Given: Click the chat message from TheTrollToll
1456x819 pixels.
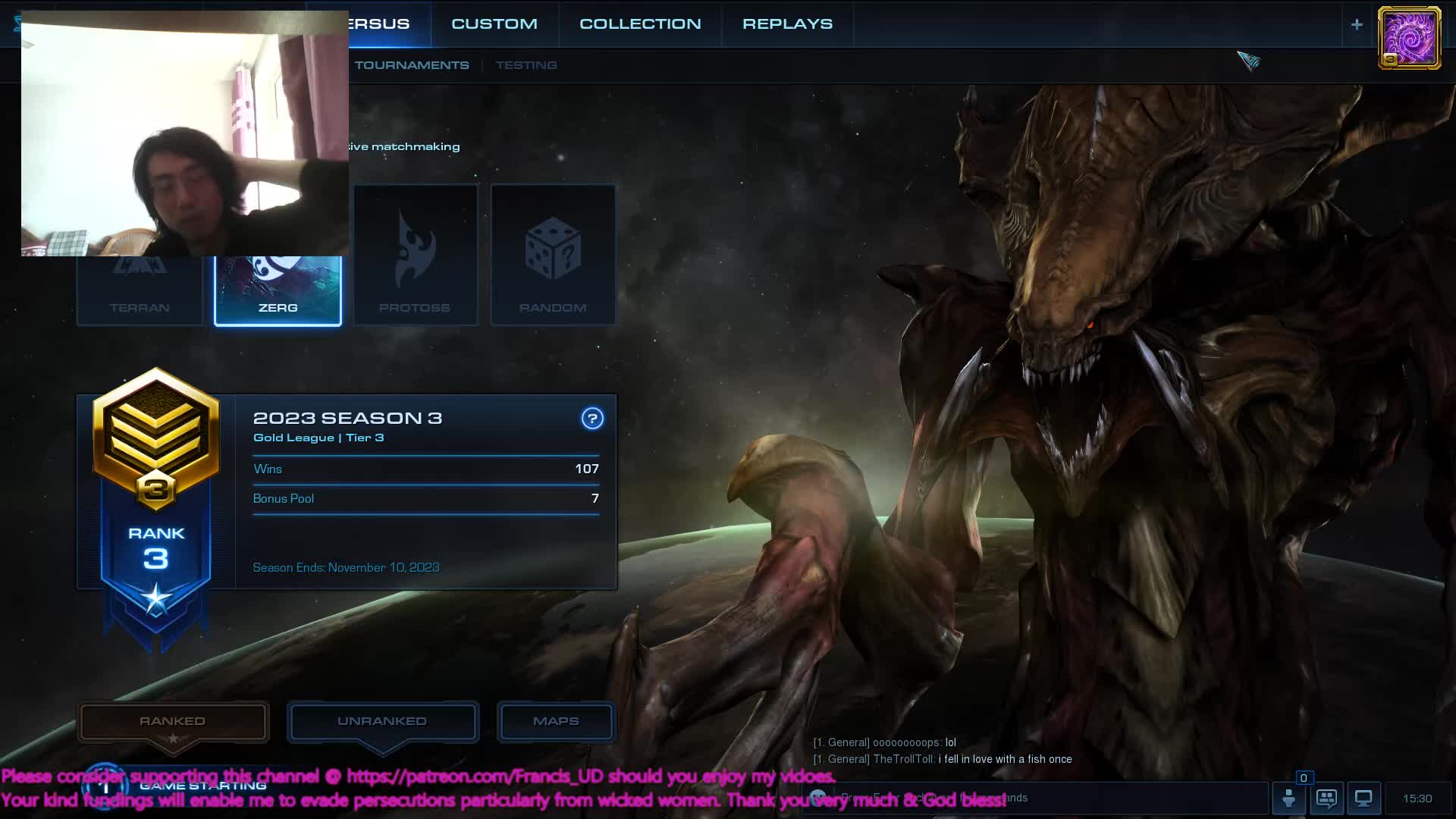Looking at the screenshot, I should [943, 759].
